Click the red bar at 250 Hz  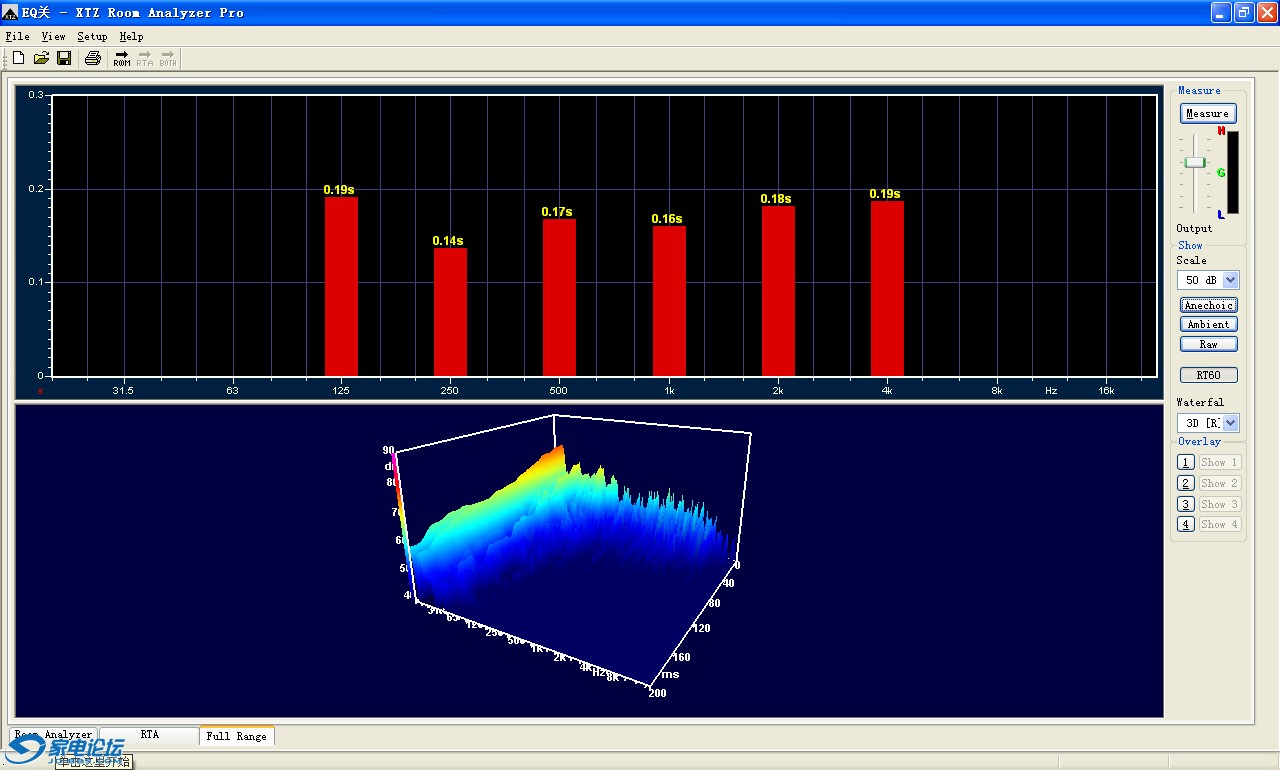[450, 312]
